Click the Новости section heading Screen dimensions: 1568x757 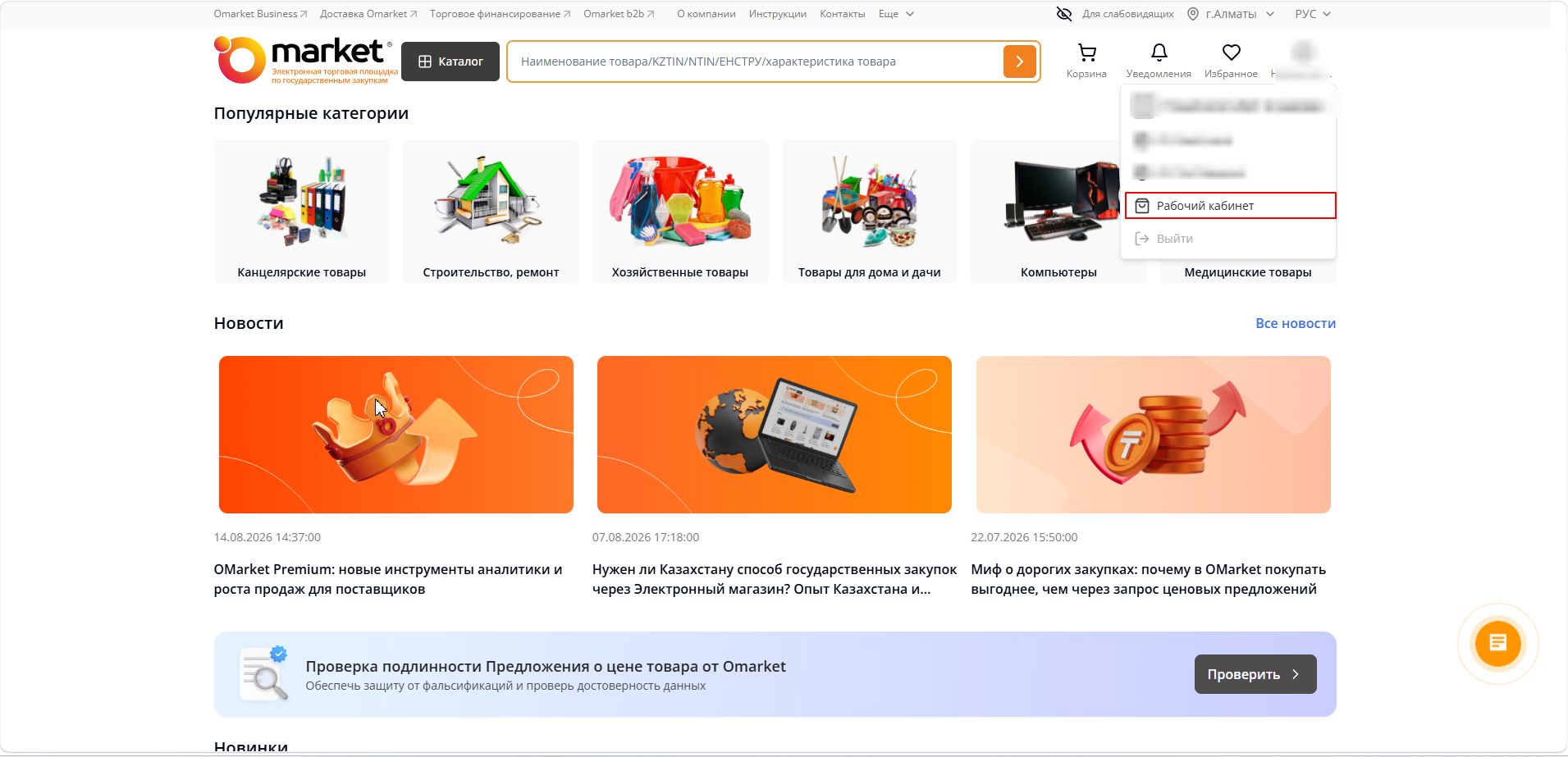pyautogui.click(x=249, y=323)
